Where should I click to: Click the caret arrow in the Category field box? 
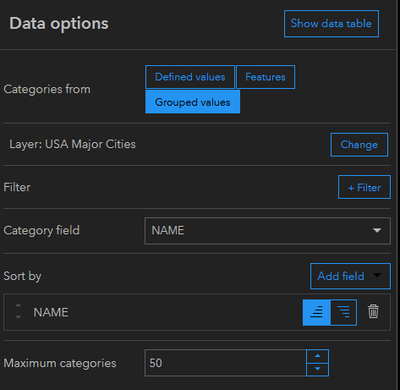[x=377, y=230]
